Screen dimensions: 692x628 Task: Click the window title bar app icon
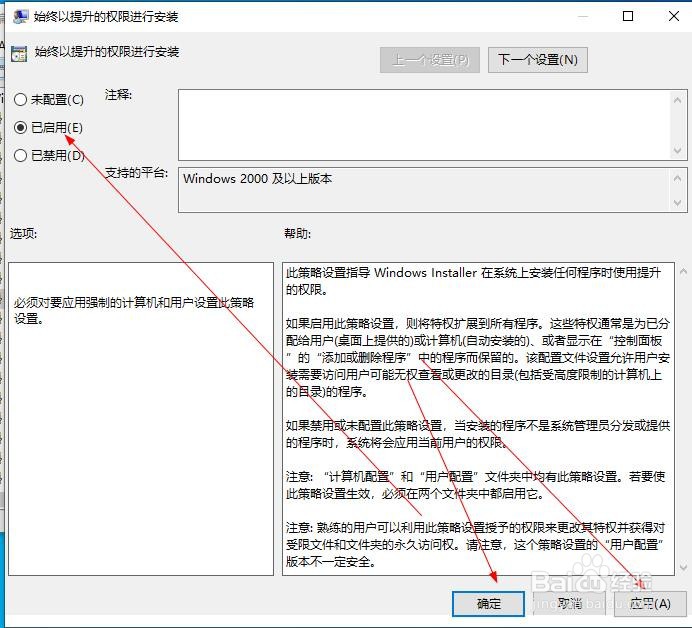click(20, 17)
